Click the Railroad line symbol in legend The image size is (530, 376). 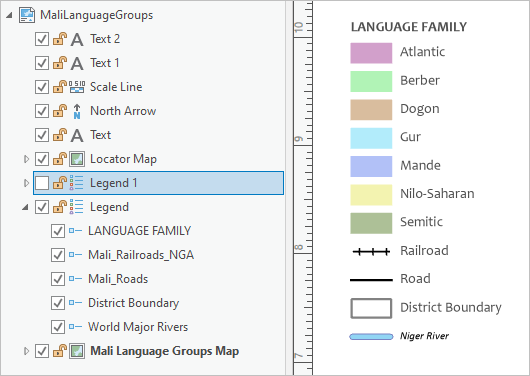tap(371, 252)
